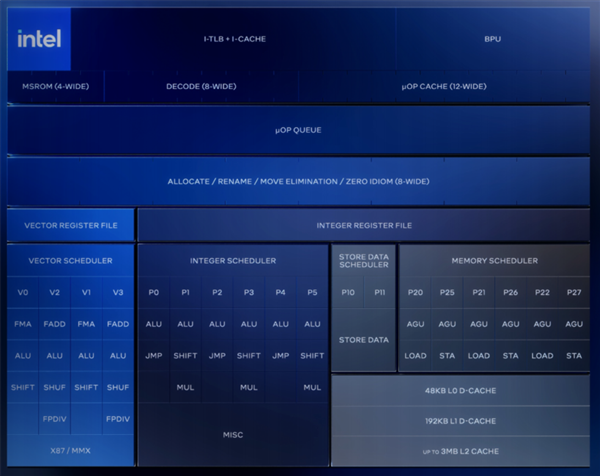600x476 pixels.
Task: Click port P10 in store scheduler
Action: click(348, 292)
